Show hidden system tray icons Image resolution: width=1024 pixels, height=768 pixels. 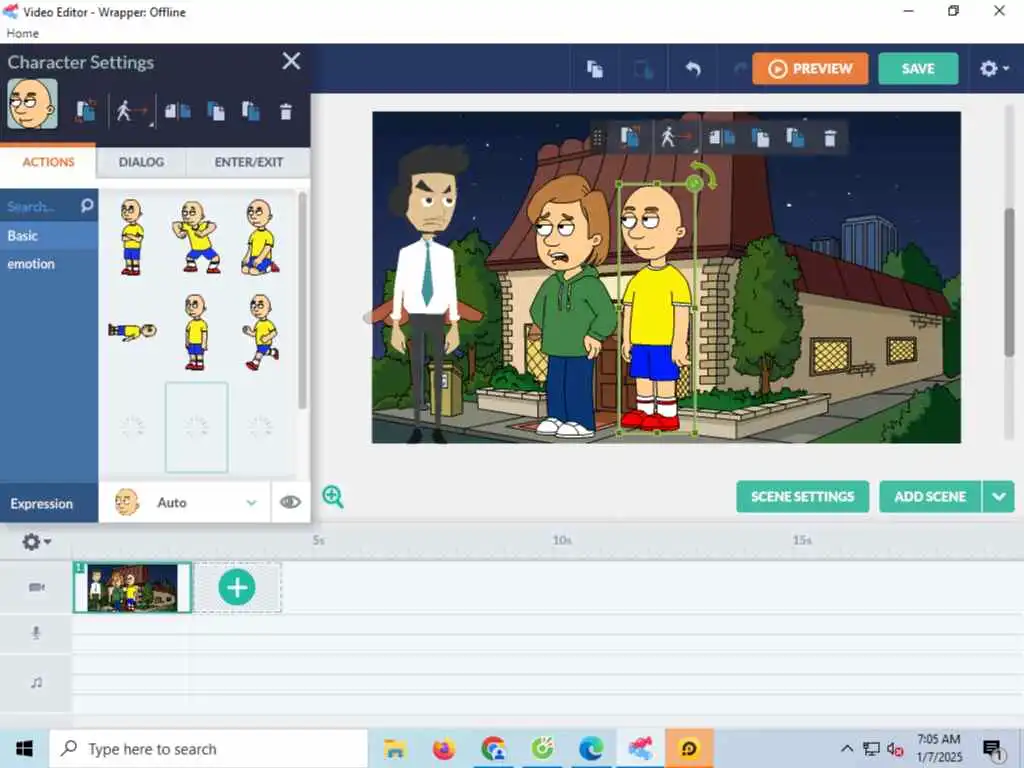click(846, 748)
